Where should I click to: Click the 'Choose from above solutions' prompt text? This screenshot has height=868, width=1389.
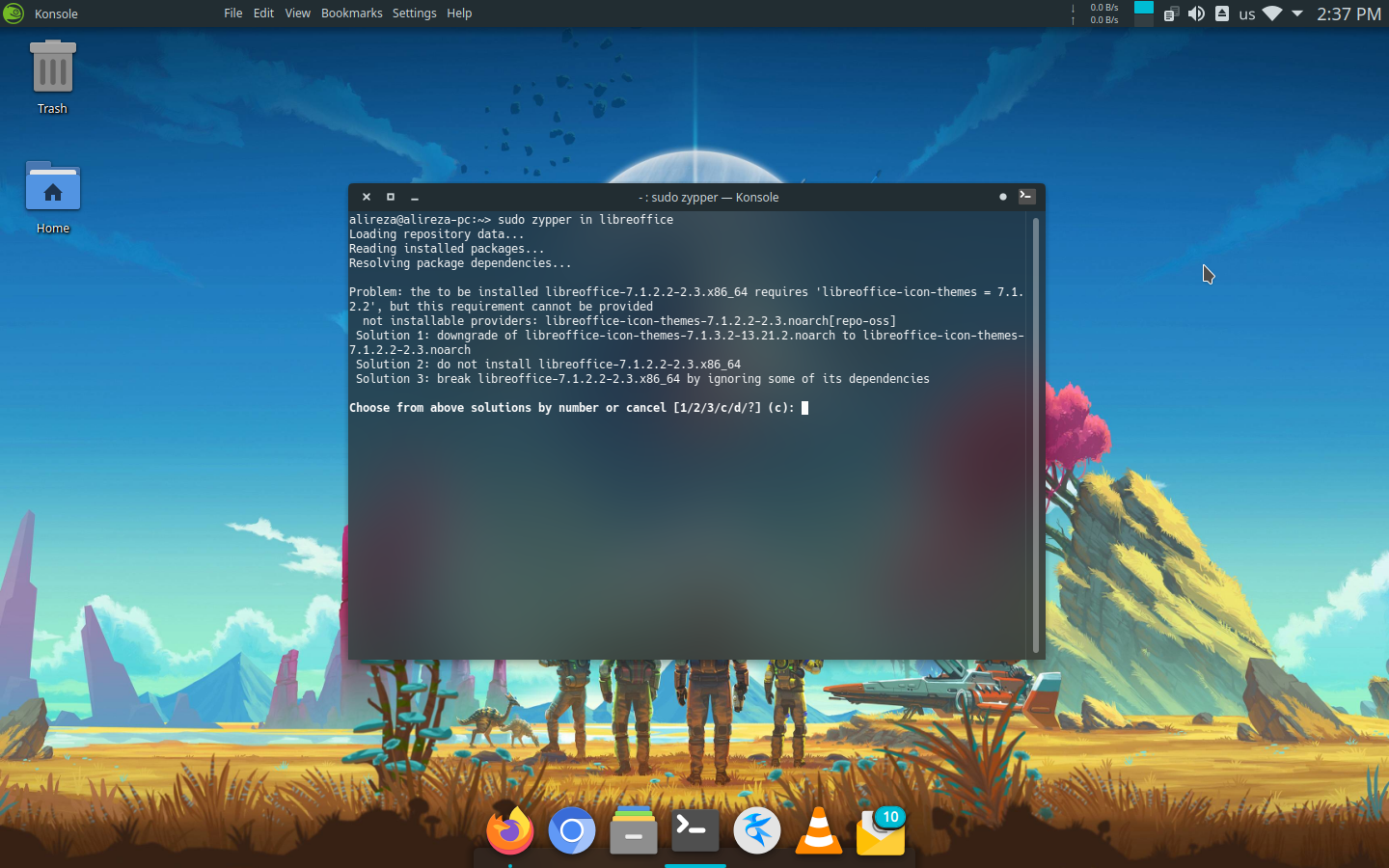[x=572, y=408]
